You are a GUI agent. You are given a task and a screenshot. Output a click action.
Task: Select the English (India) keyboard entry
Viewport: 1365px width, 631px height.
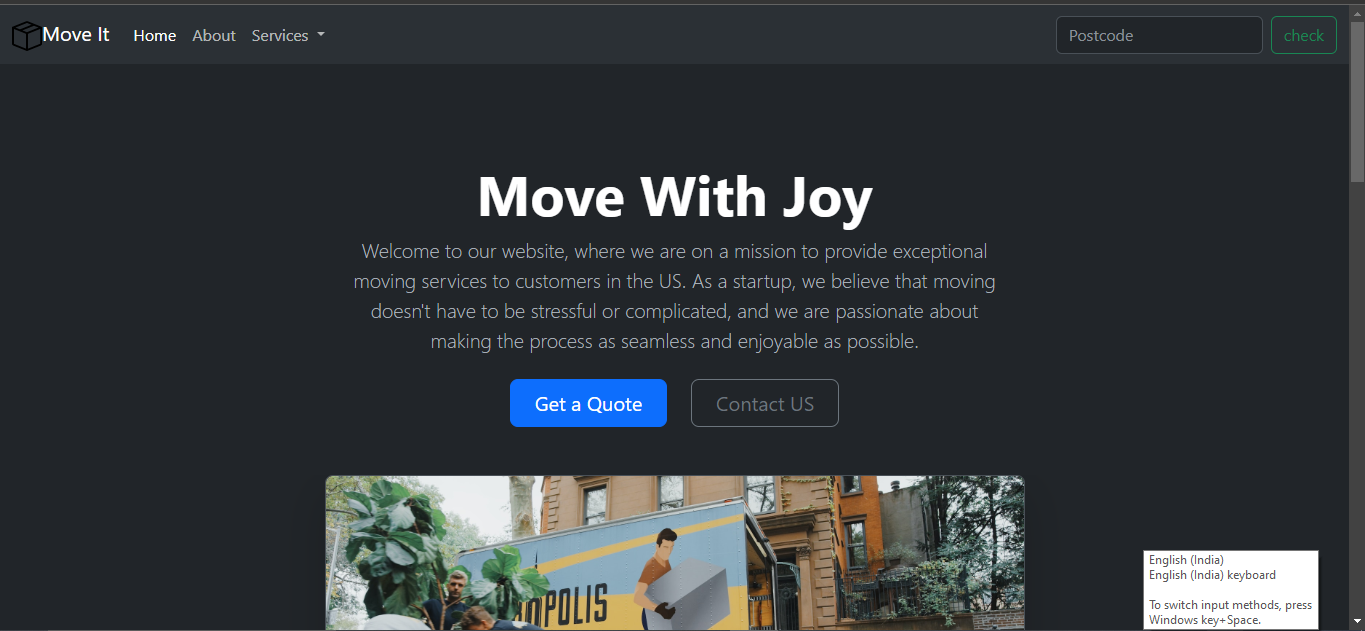pyautogui.click(x=1212, y=575)
